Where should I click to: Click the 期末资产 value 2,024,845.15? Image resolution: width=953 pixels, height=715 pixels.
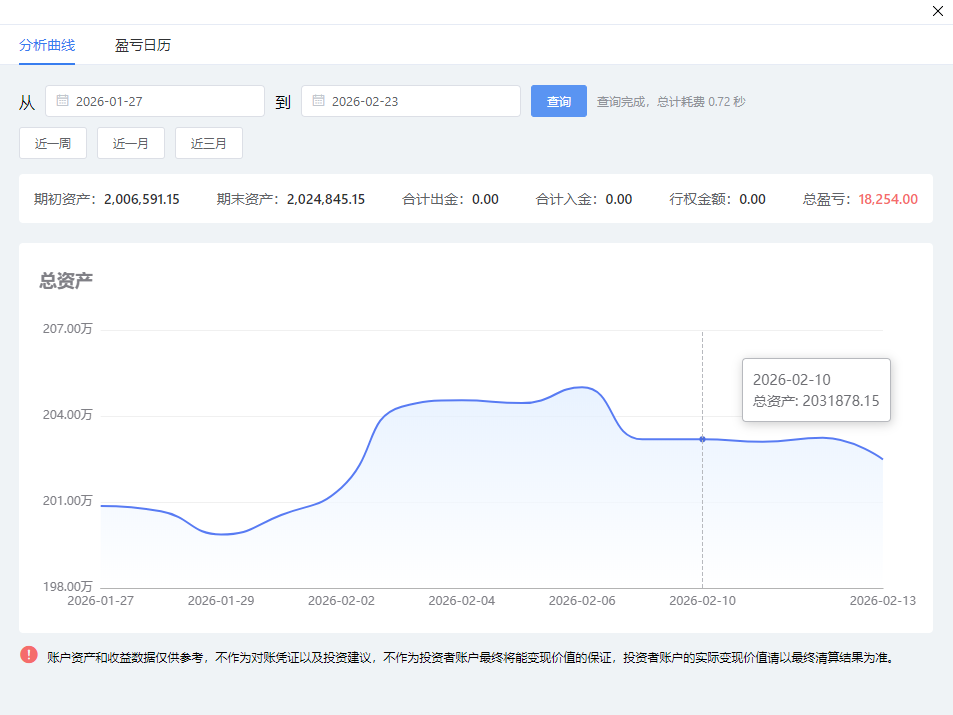click(325, 199)
